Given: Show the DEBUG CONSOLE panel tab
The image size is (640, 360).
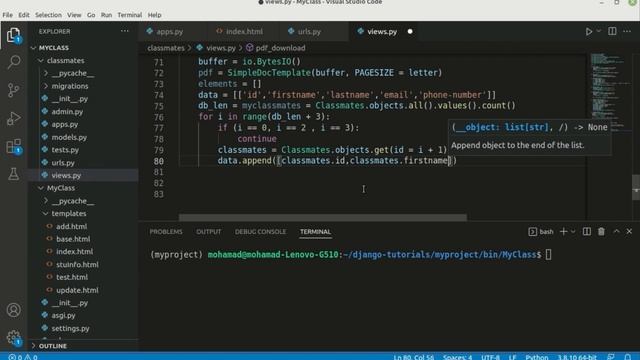Looking at the screenshot, I should (260, 231).
